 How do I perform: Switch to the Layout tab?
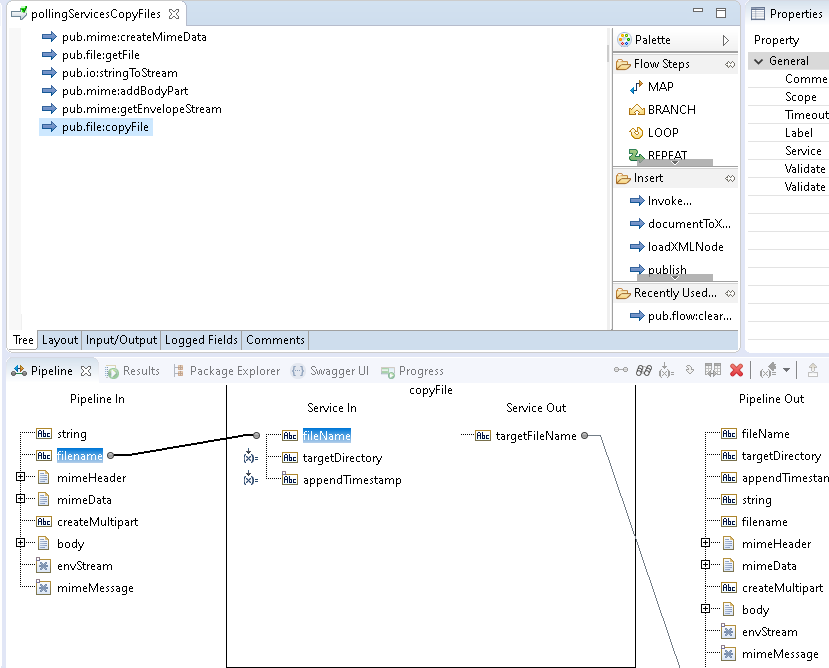[59, 340]
